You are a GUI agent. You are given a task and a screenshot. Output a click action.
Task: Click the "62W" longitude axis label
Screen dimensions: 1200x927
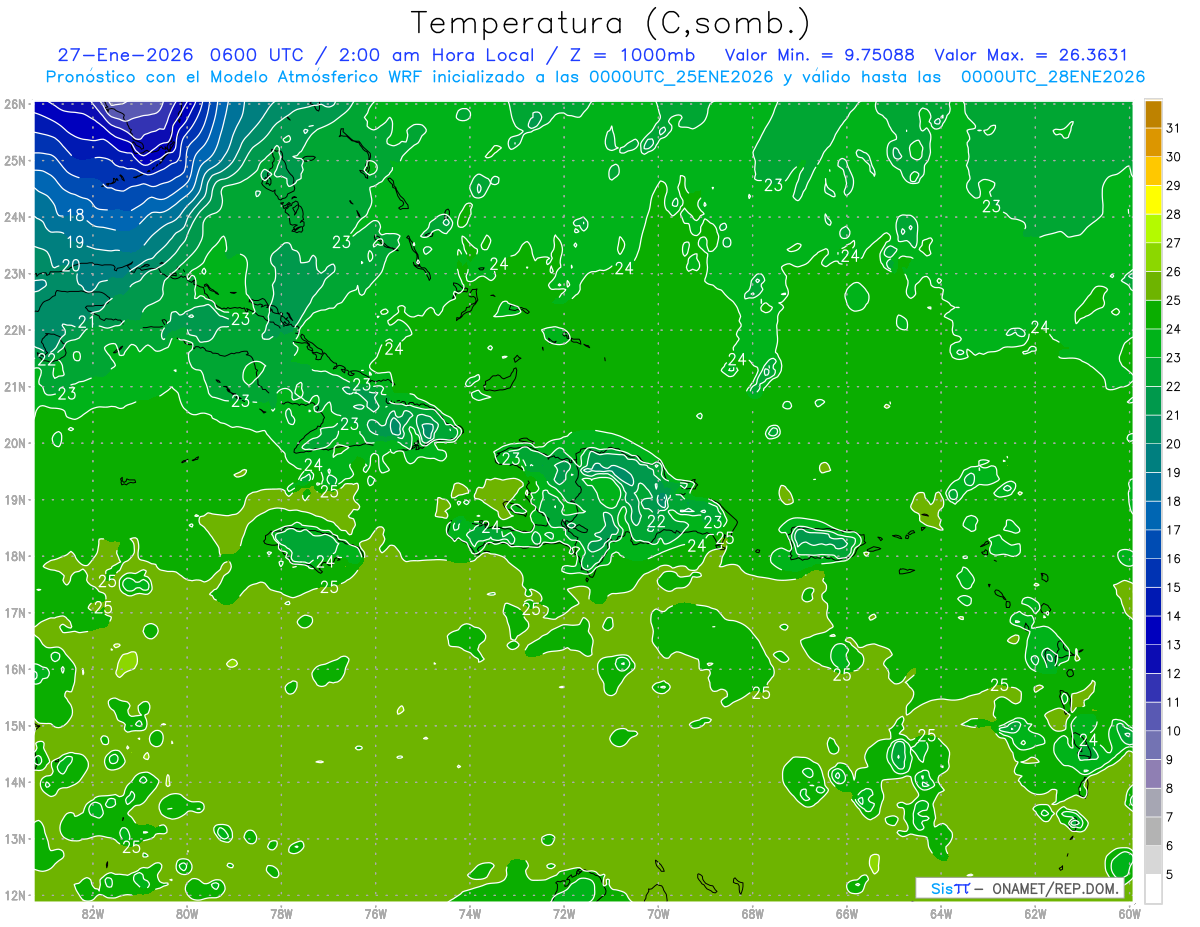[1035, 913]
